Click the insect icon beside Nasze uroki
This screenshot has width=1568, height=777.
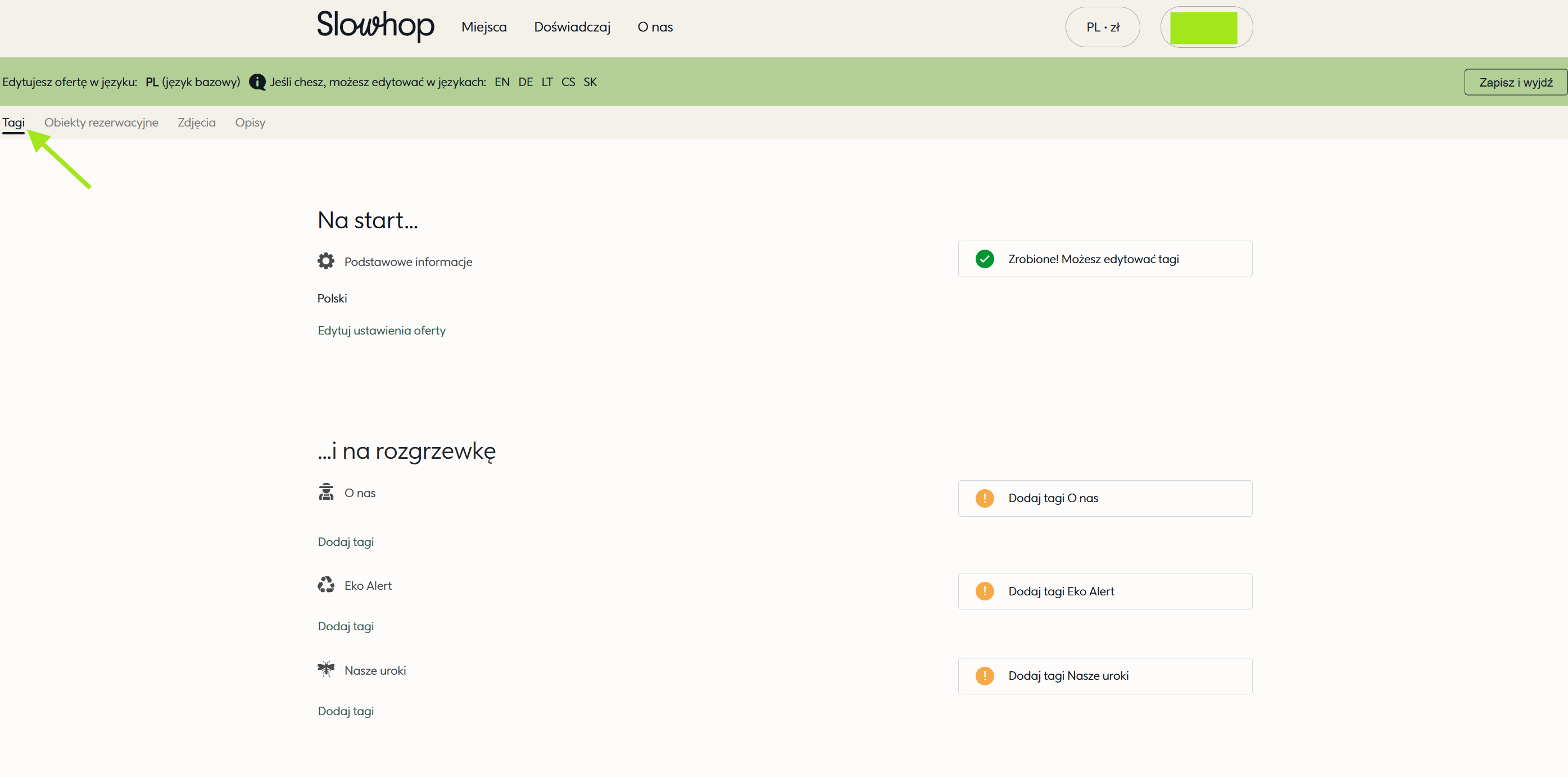[325, 669]
